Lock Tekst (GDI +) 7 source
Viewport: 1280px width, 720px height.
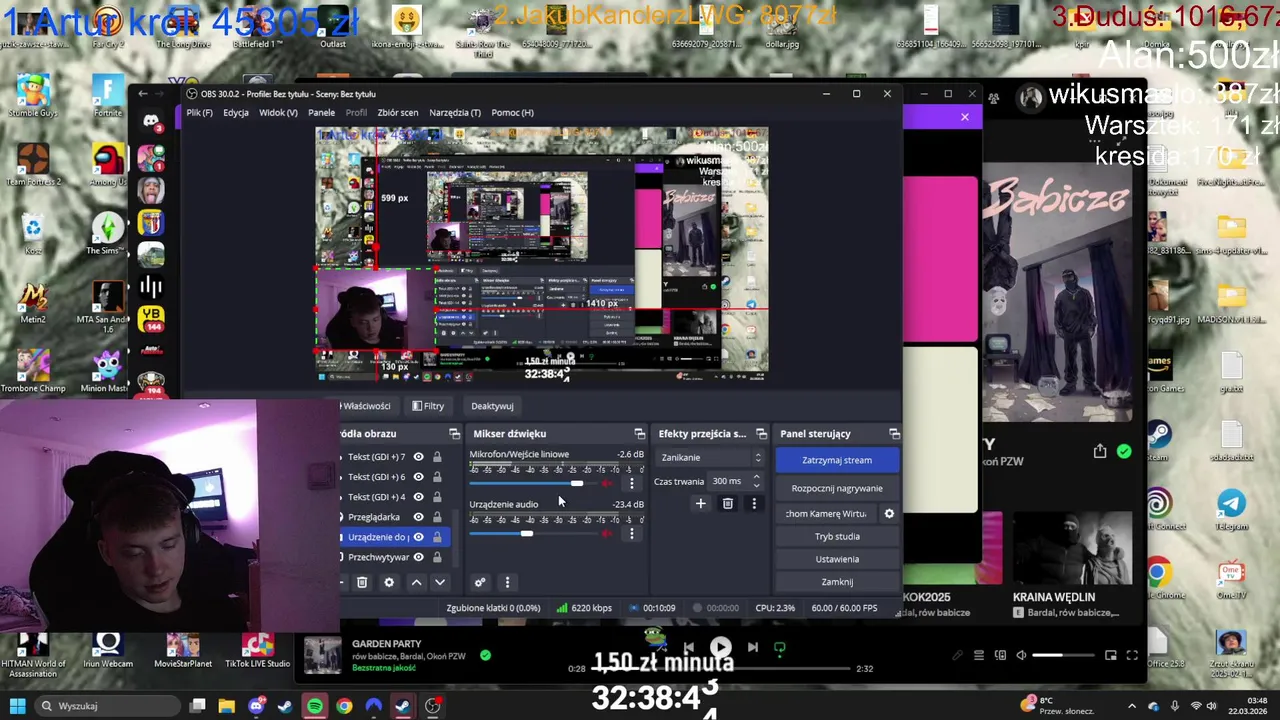click(437, 457)
